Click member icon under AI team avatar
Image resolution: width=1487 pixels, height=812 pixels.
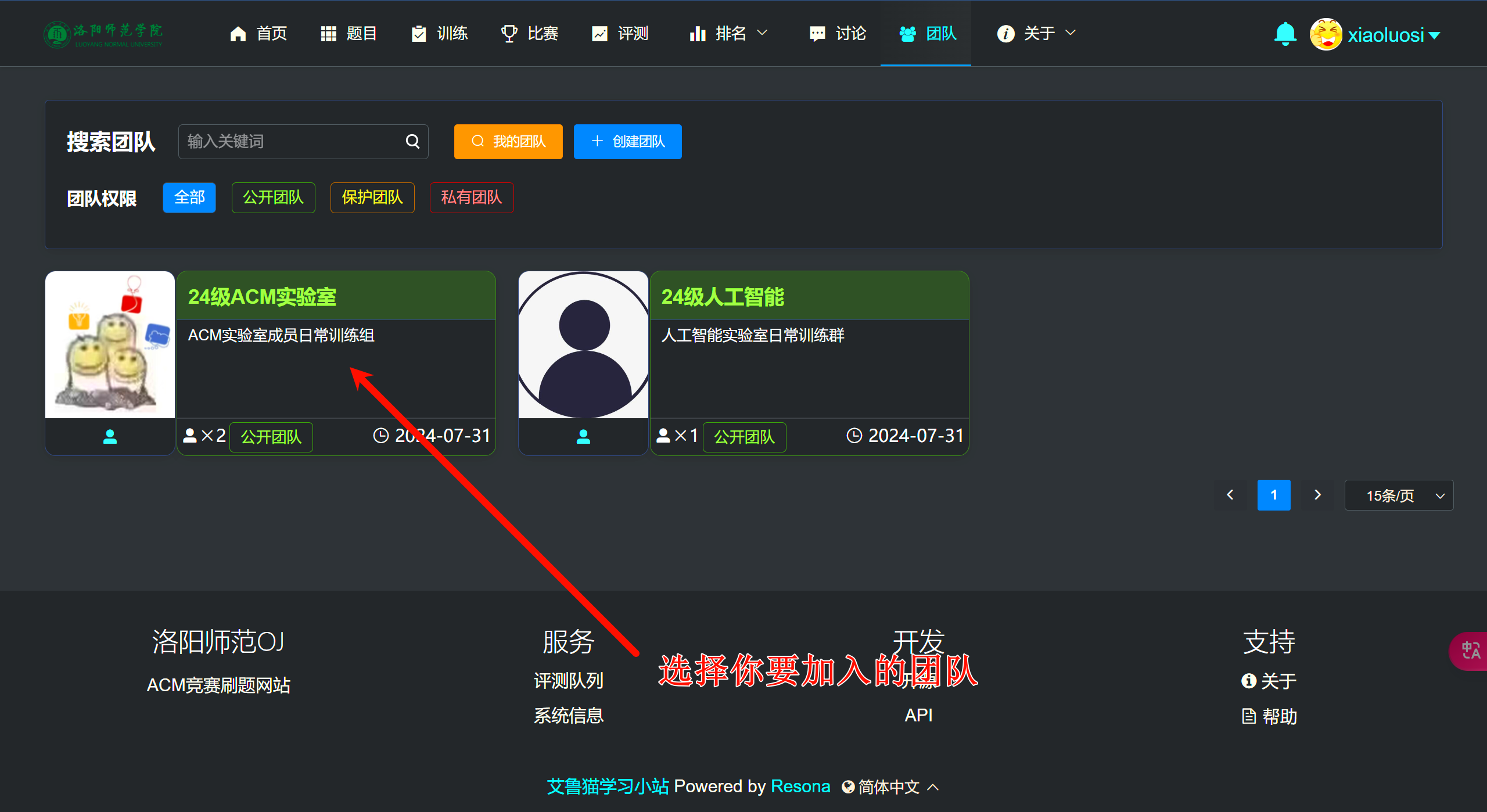tap(583, 436)
